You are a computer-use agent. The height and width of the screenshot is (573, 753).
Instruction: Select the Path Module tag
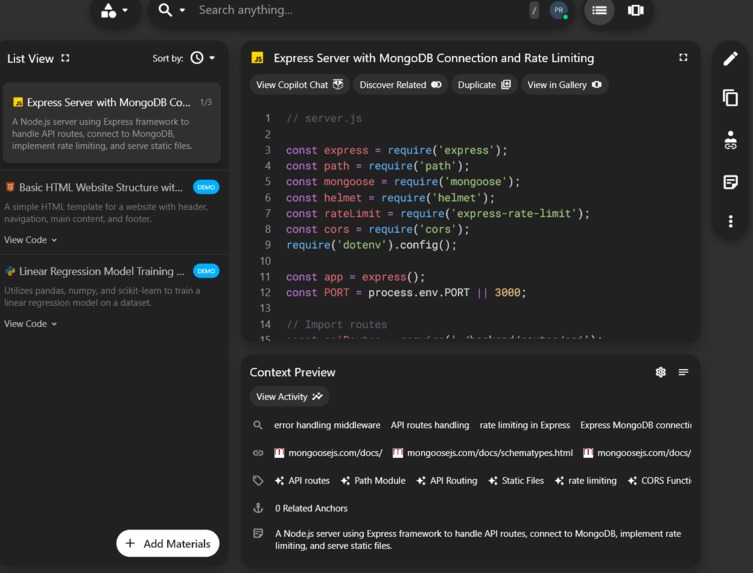373,481
